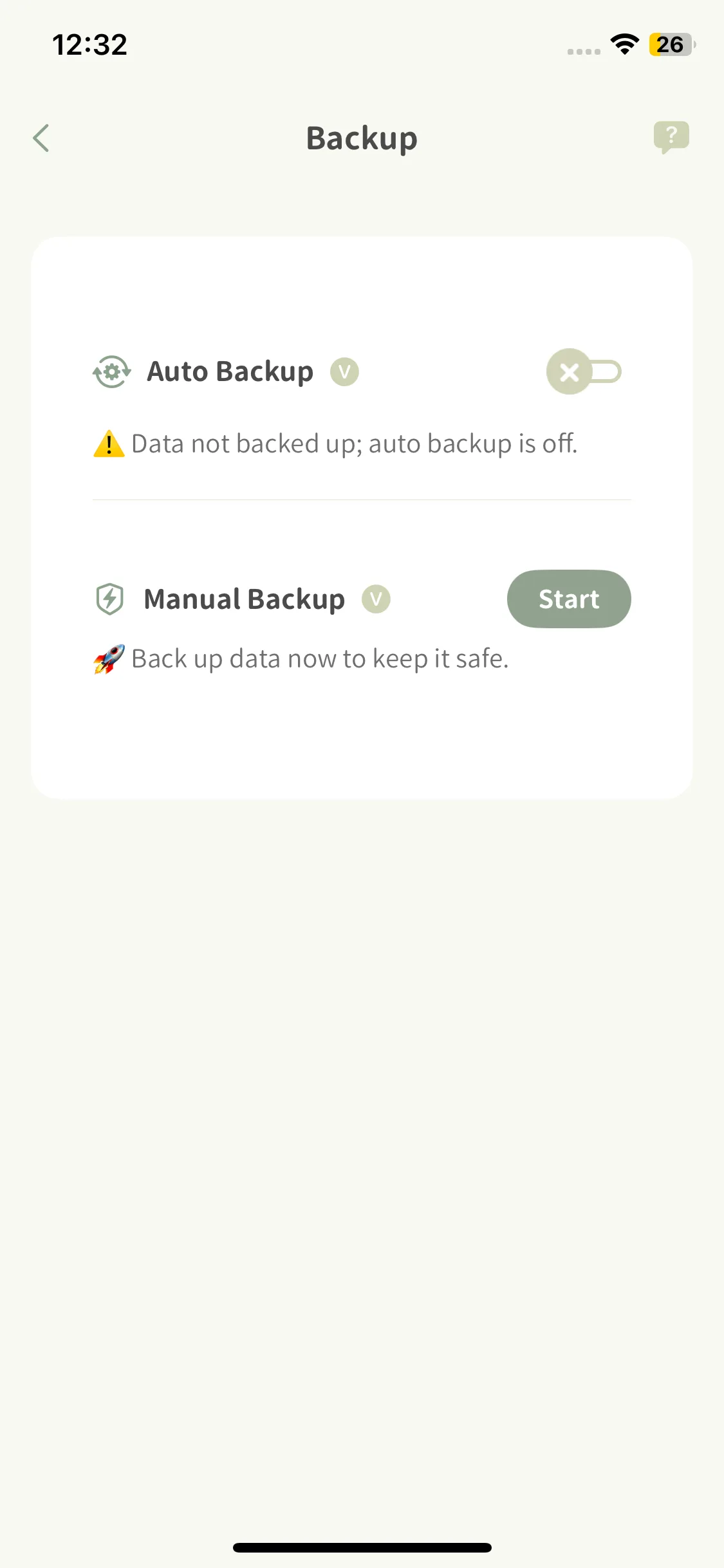Tap the yellow warning triangle icon
724x1568 pixels.
(x=109, y=443)
